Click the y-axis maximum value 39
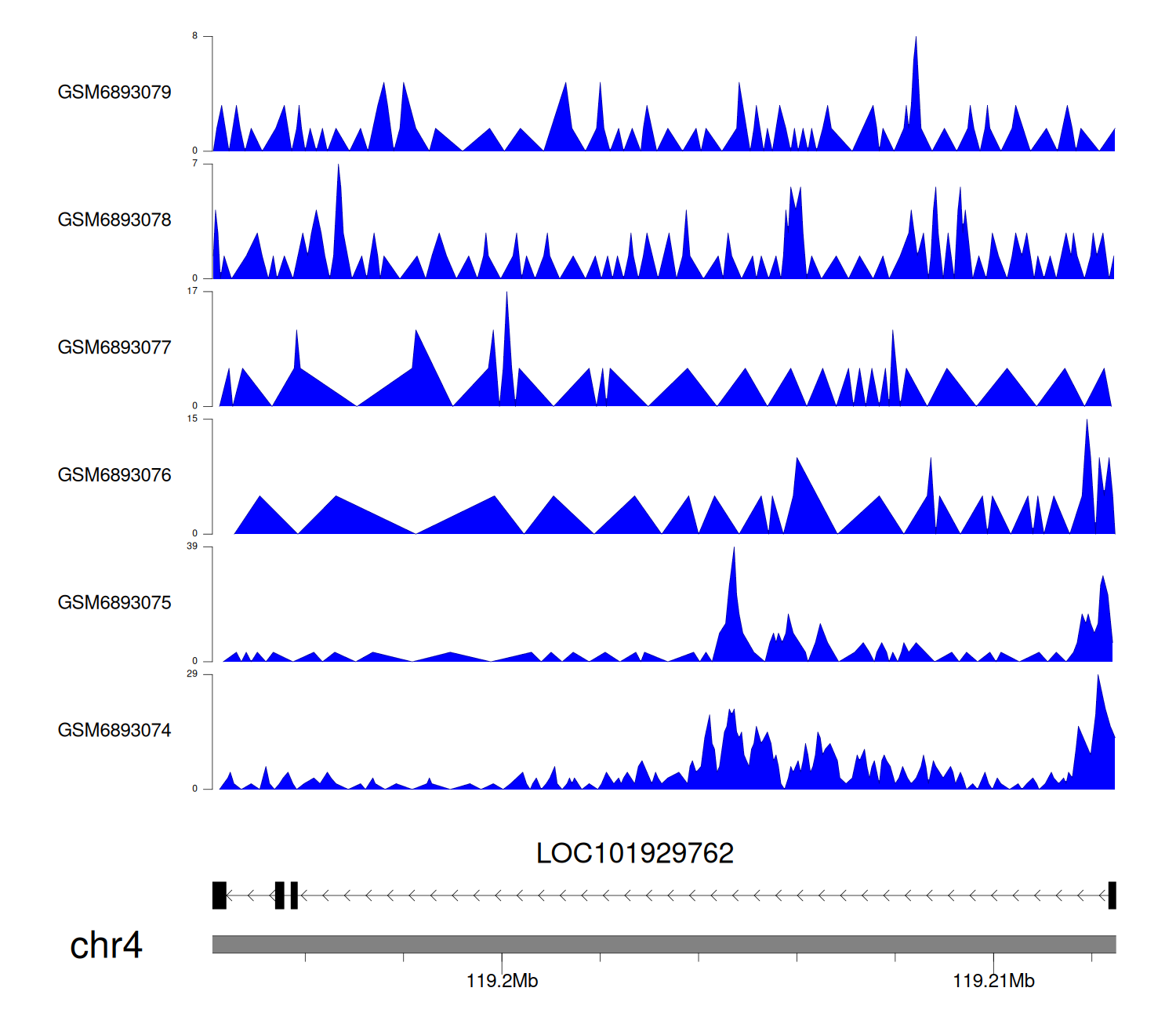The width and height of the screenshot is (1176, 1035). [x=192, y=547]
